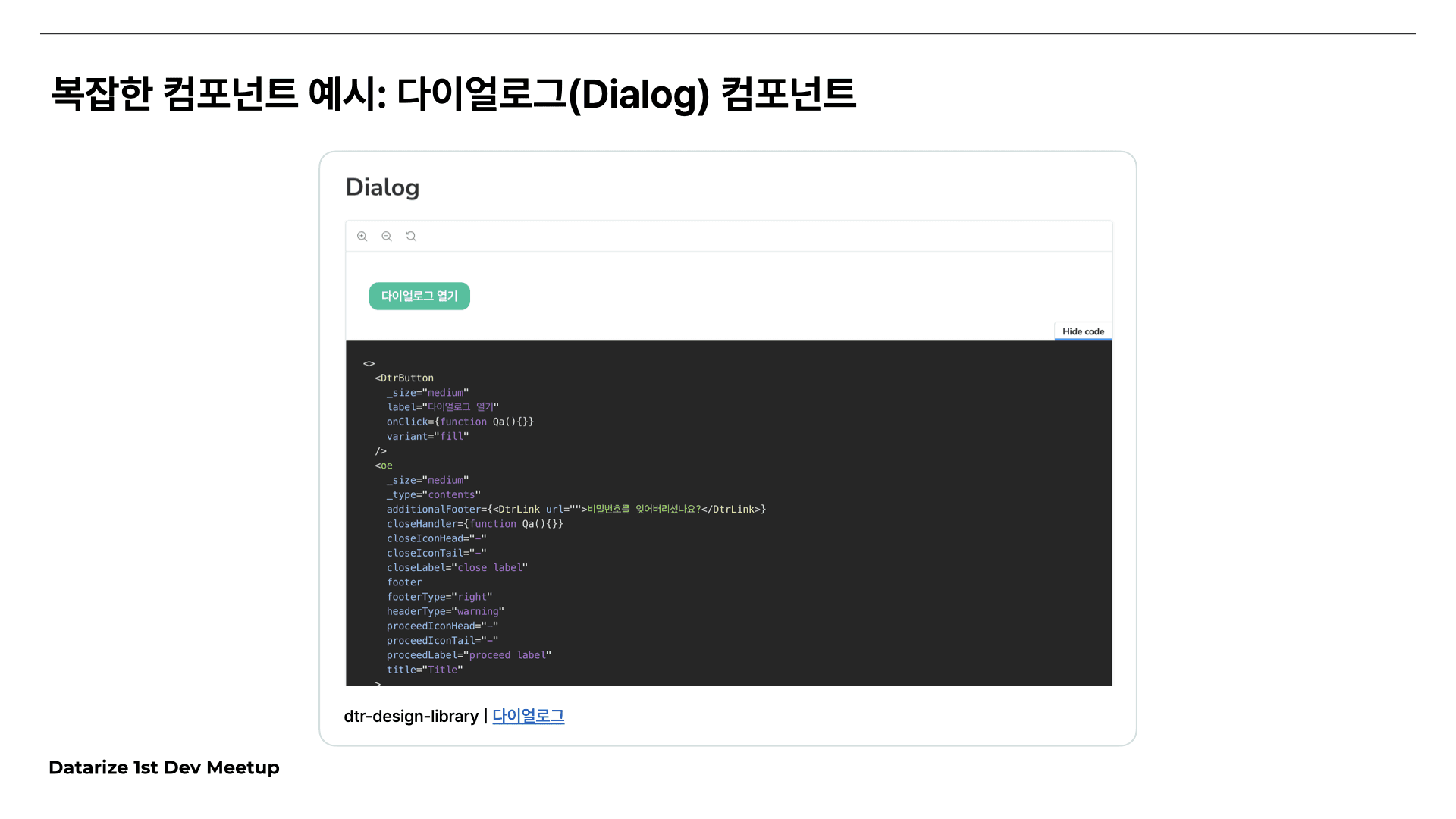Click the closeLabel="close label" code line
Screen dimensions: 1456x819
point(457,568)
